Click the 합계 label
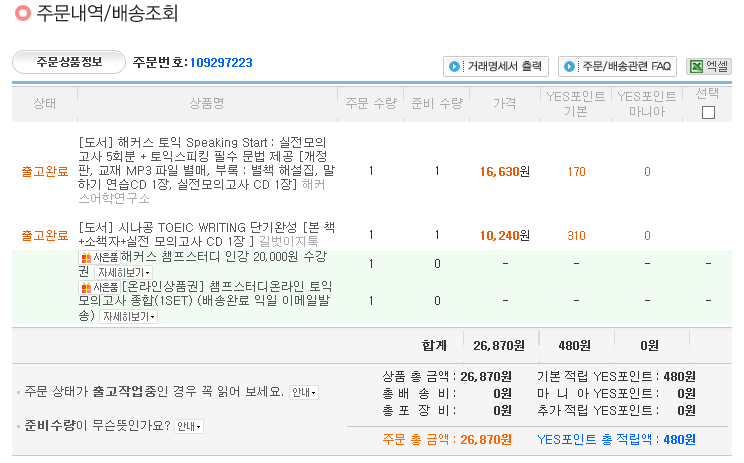The image size is (744, 463). pyautogui.click(x=435, y=345)
